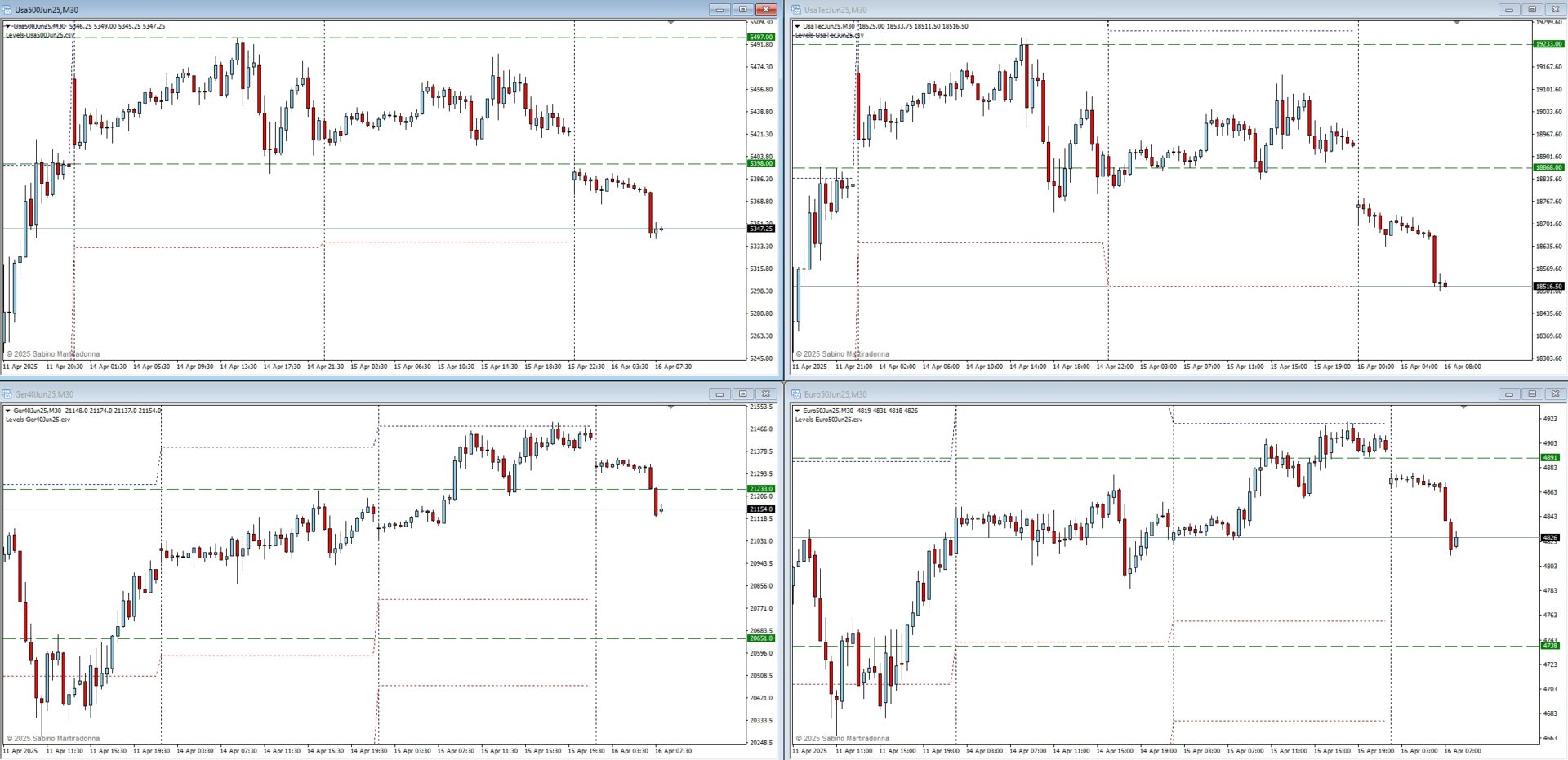Click the Levels-Ger40Jun25.csv indicator label
The height and width of the screenshot is (760, 1568).
38,420
